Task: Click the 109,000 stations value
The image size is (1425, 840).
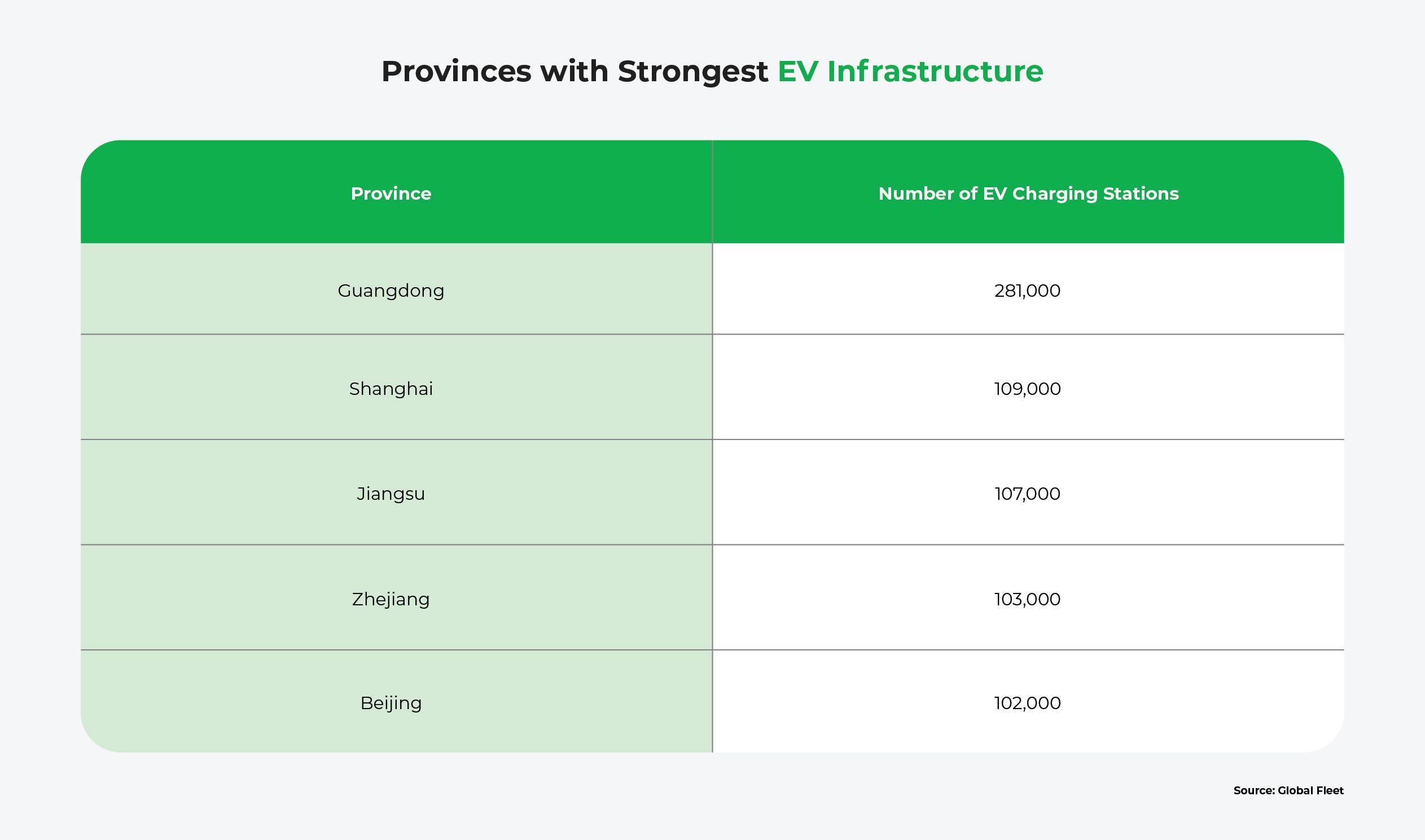Action: 1027,389
